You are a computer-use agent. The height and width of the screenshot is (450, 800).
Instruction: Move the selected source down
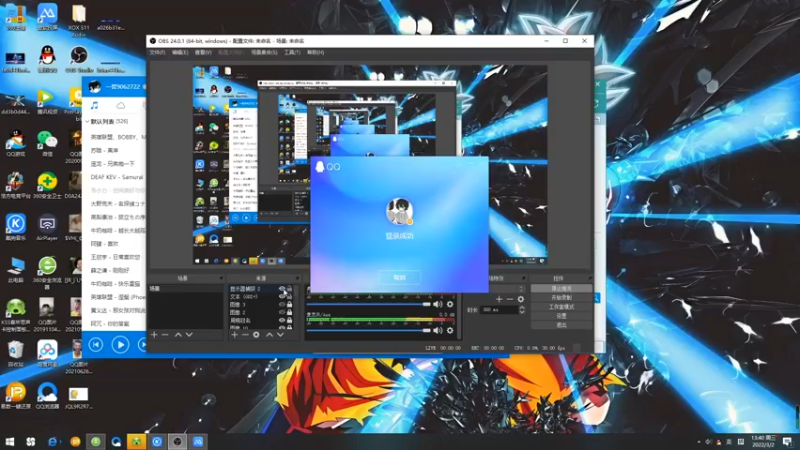click(280, 335)
